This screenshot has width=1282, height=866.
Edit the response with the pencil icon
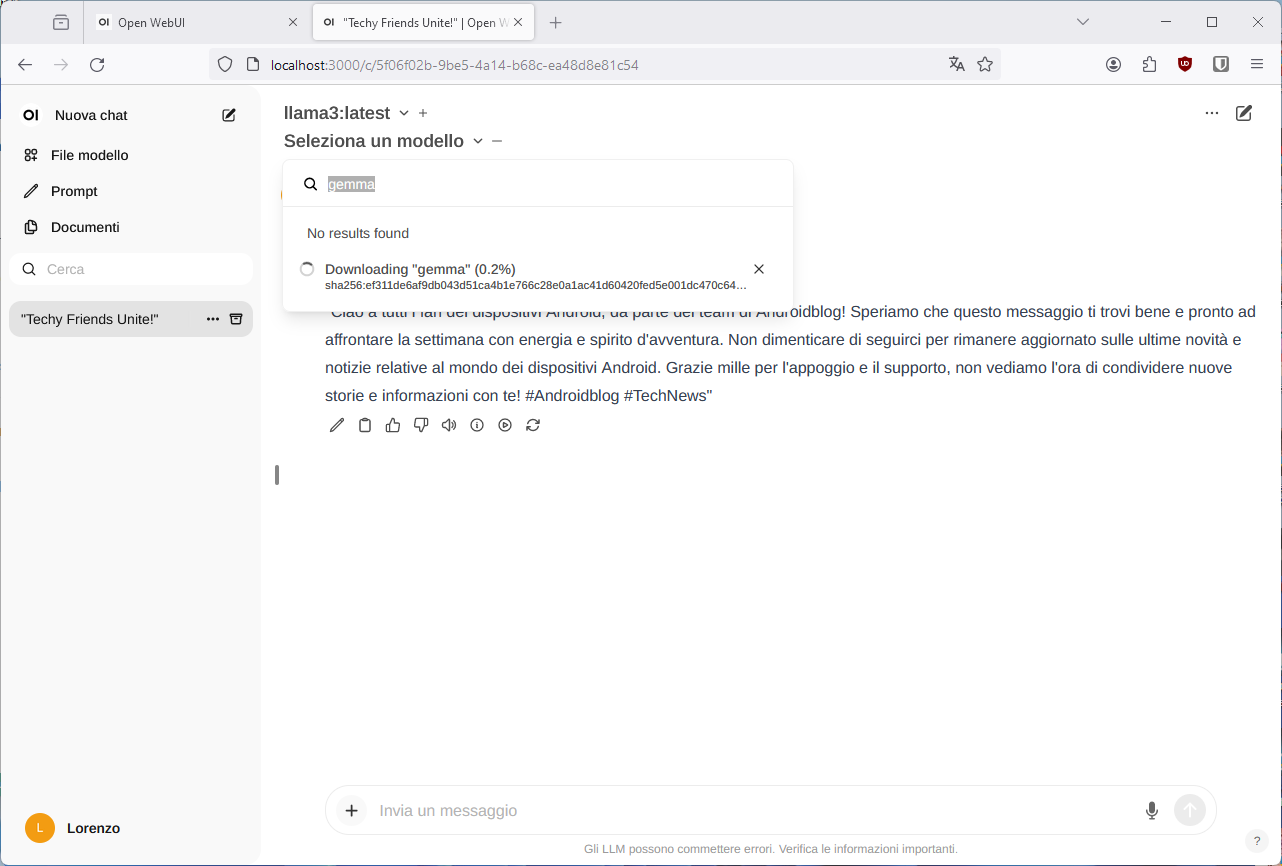point(337,425)
